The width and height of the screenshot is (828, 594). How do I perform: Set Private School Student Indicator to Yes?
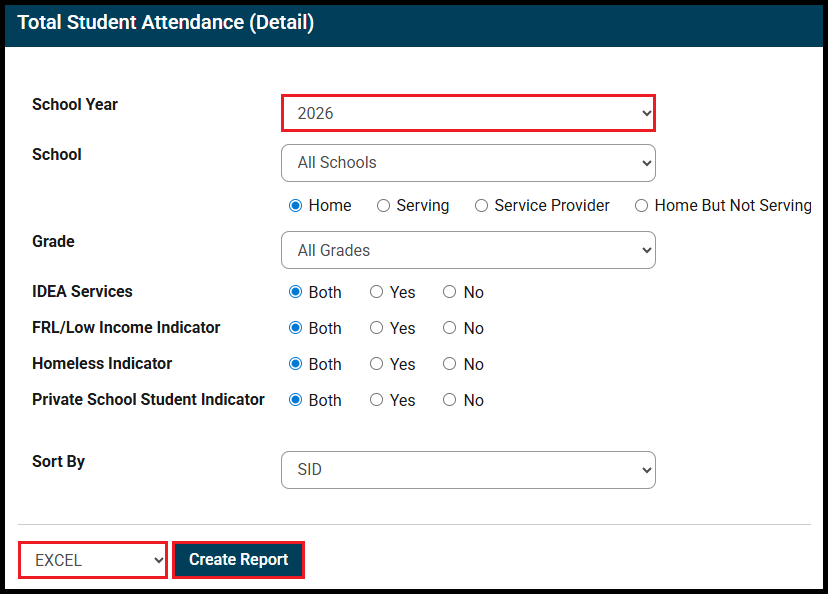coord(377,400)
